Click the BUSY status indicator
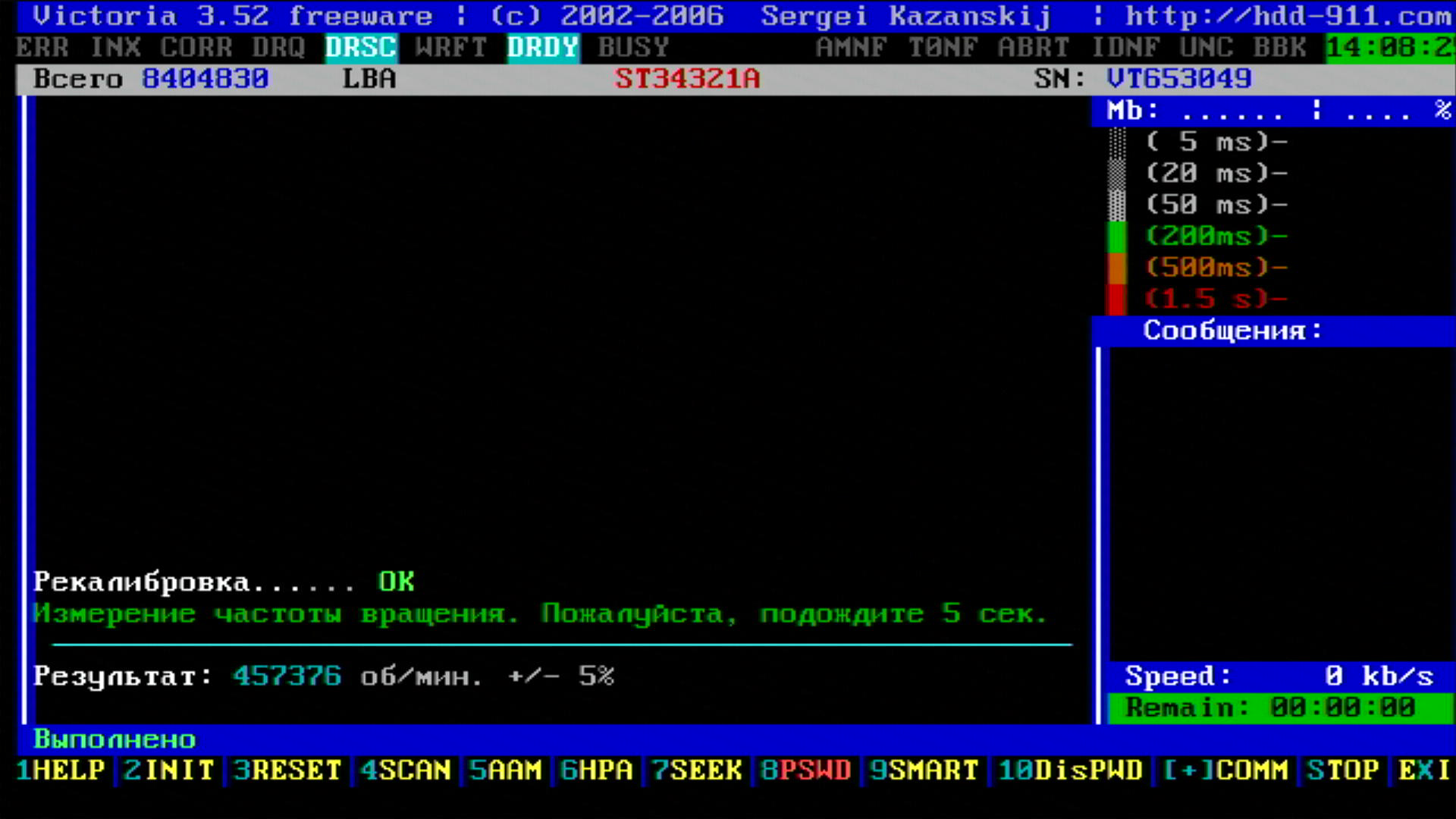Viewport: 1456px width, 819px height. [633, 48]
